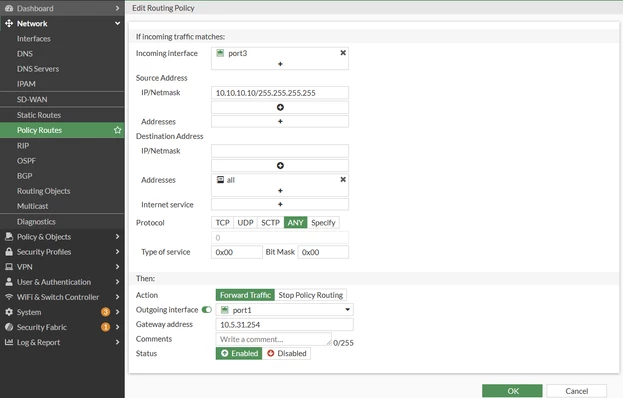Screen dimensions: 623x398
Task: Click the Type of service field
Action: click(x=237, y=252)
